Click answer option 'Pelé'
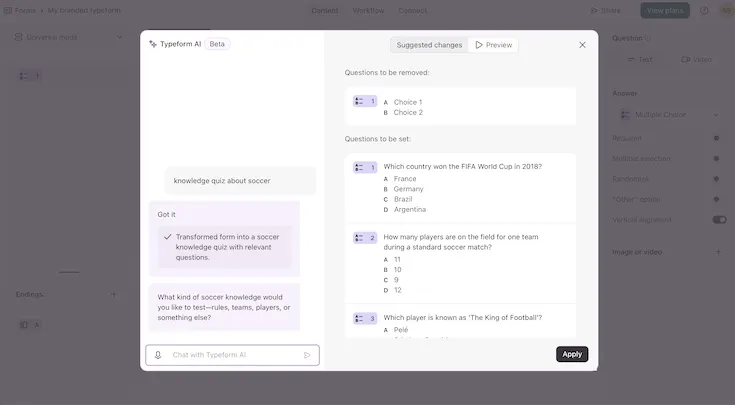This screenshot has width=735, height=405. 401,330
